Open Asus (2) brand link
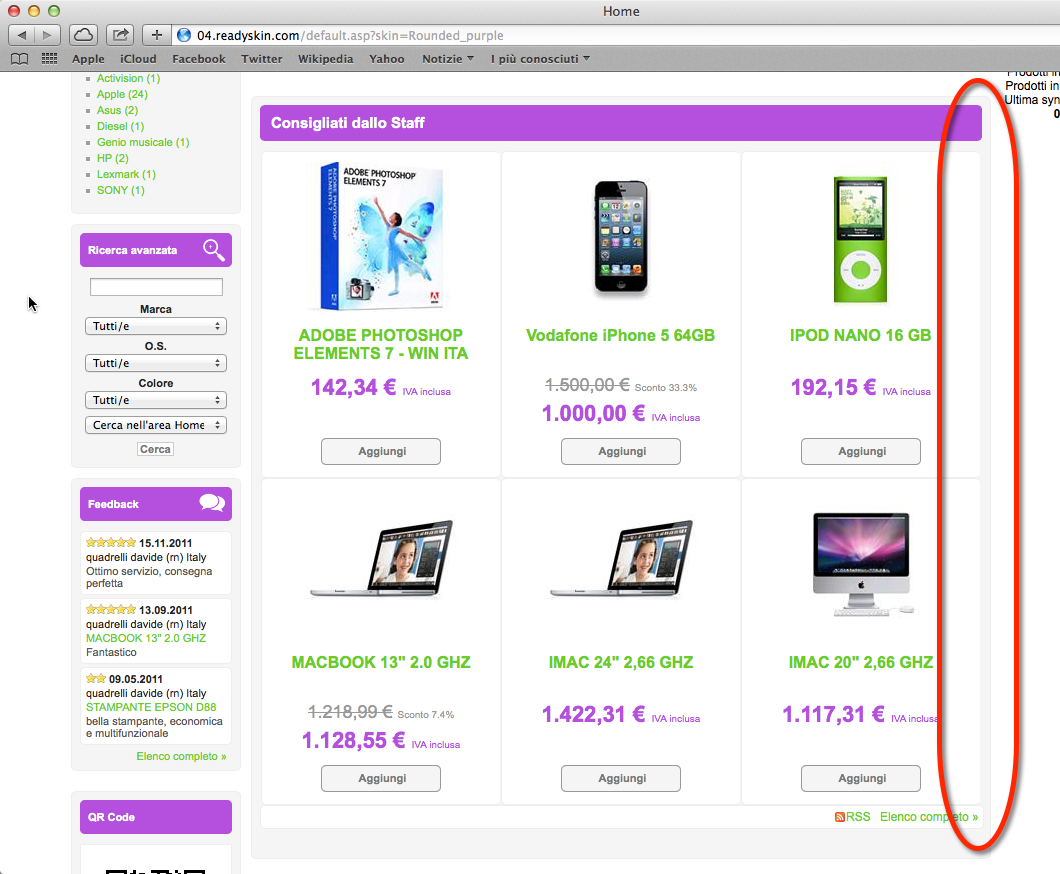Screen dimensions: 1060x874 tap(117, 110)
